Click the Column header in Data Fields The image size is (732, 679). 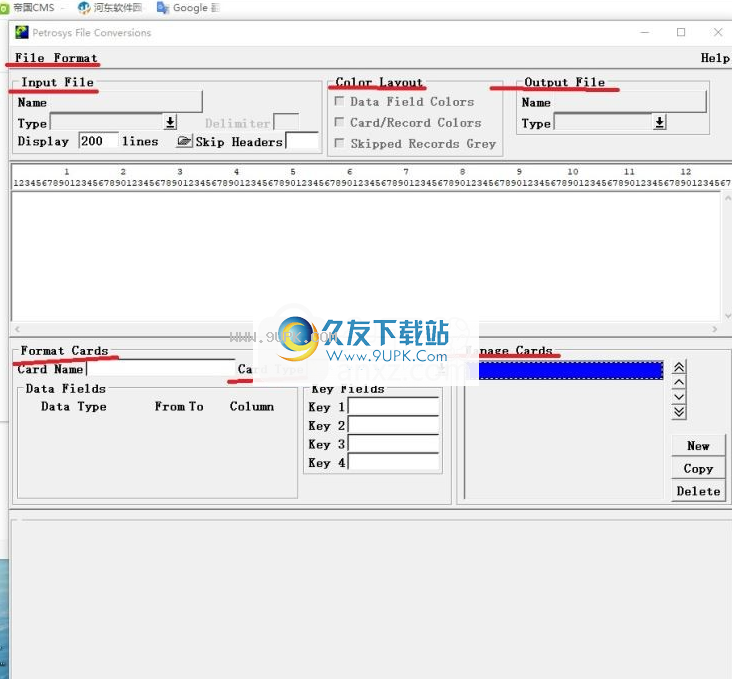tap(252, 407)
